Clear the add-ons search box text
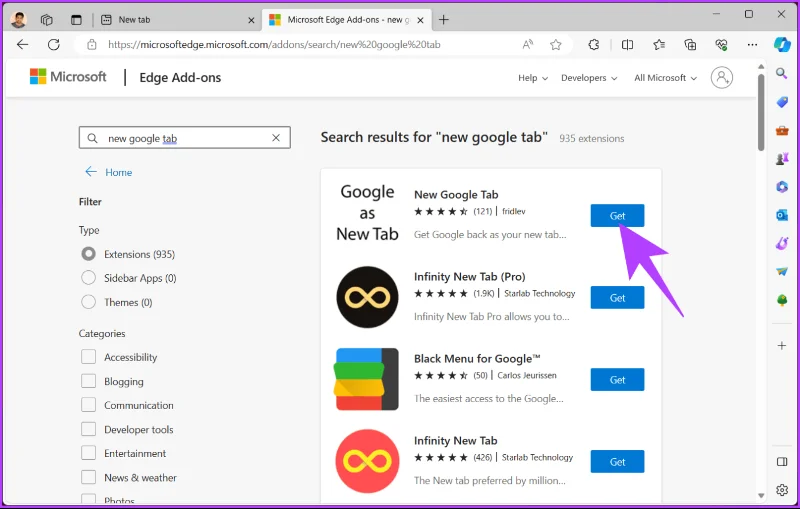 pos(276,138)
